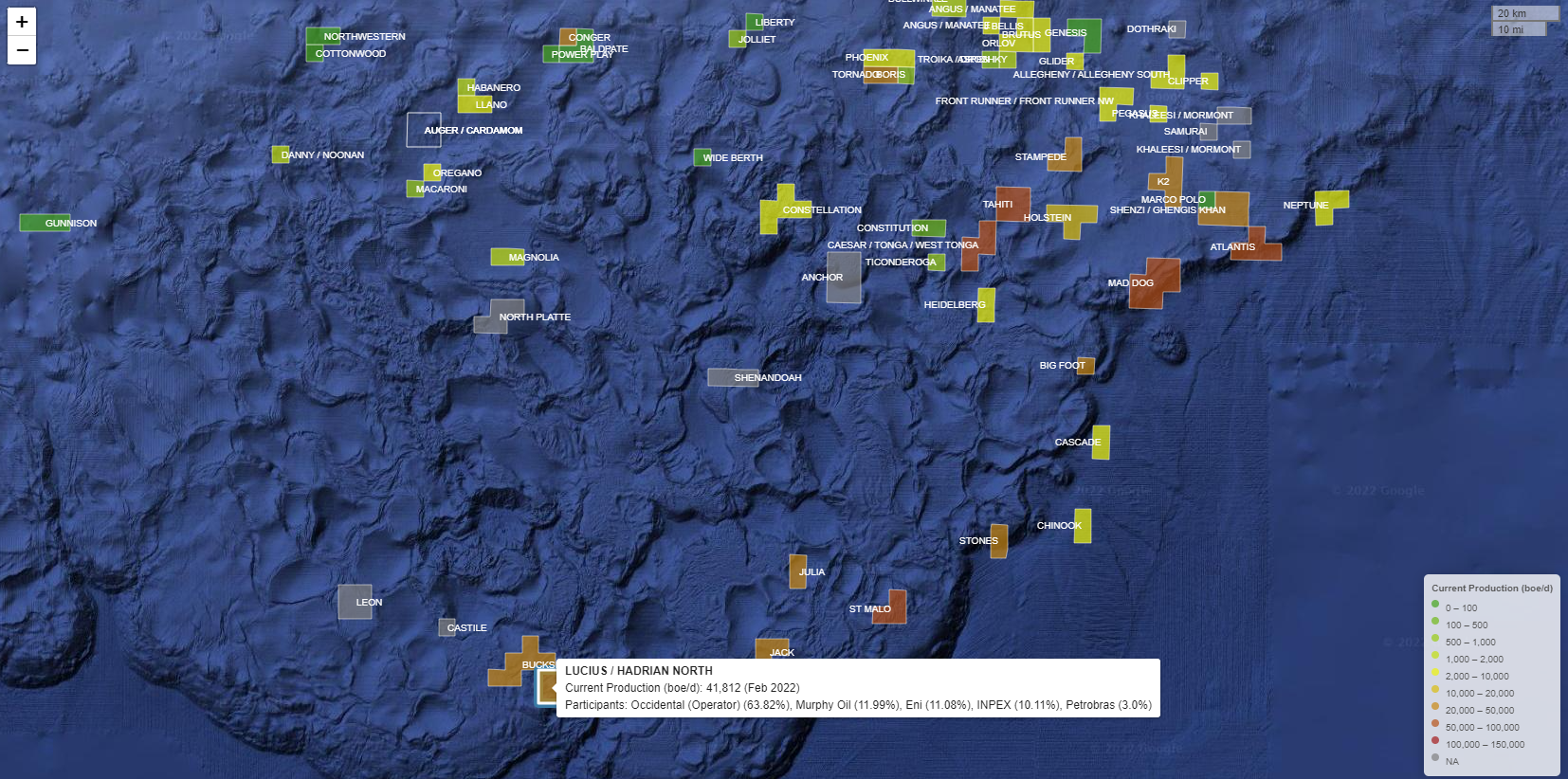
Task: Click the 100,000 – 150,000 legend swatch
Action: [x=1435, y=741]
